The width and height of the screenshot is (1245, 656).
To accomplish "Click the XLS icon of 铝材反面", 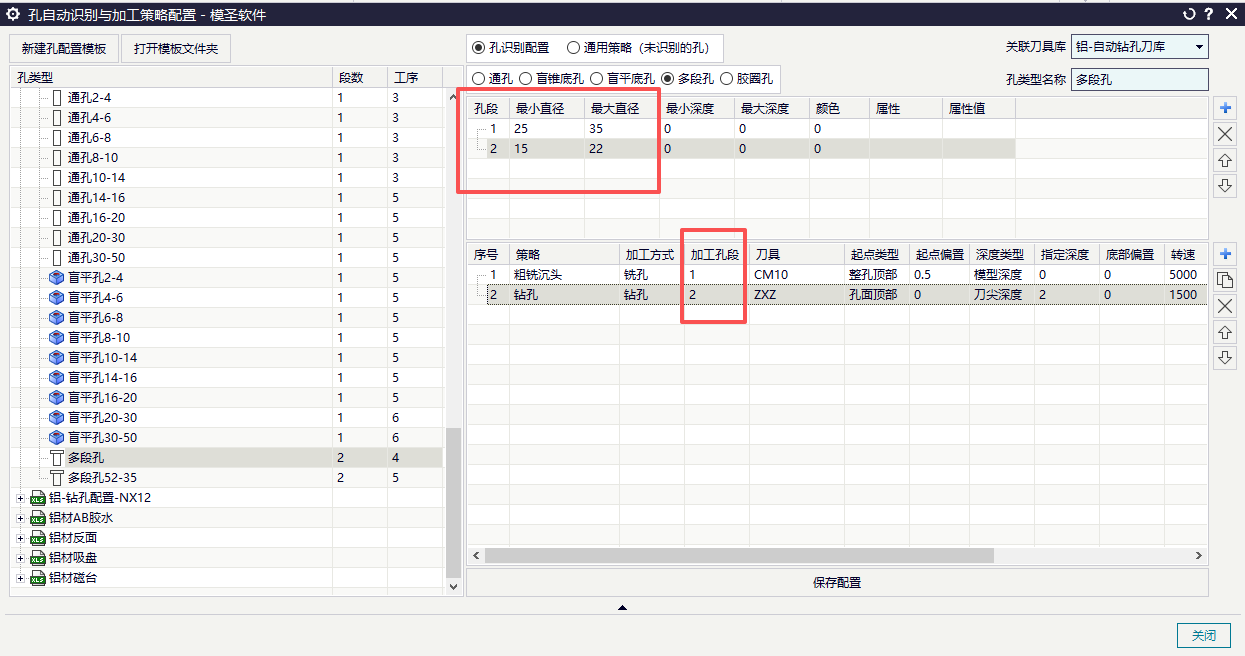I will [x=39, y=537].
